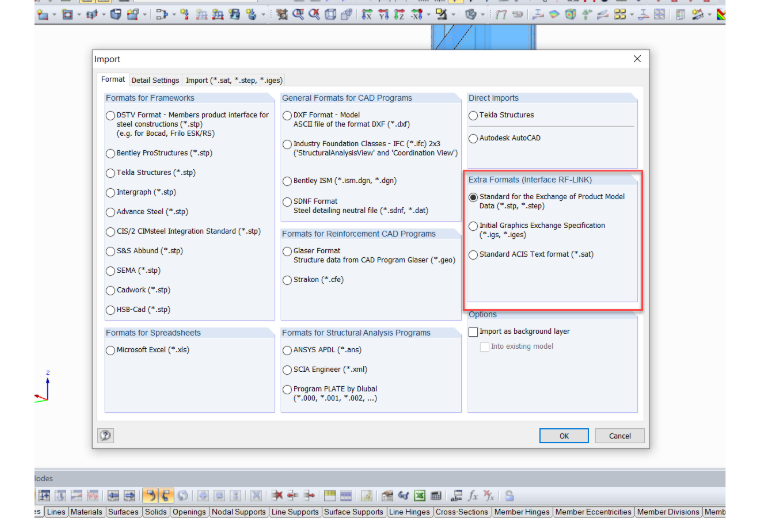Open the Import (*.sat, *.step, *.iges) tab

click(x=234, y=80)
